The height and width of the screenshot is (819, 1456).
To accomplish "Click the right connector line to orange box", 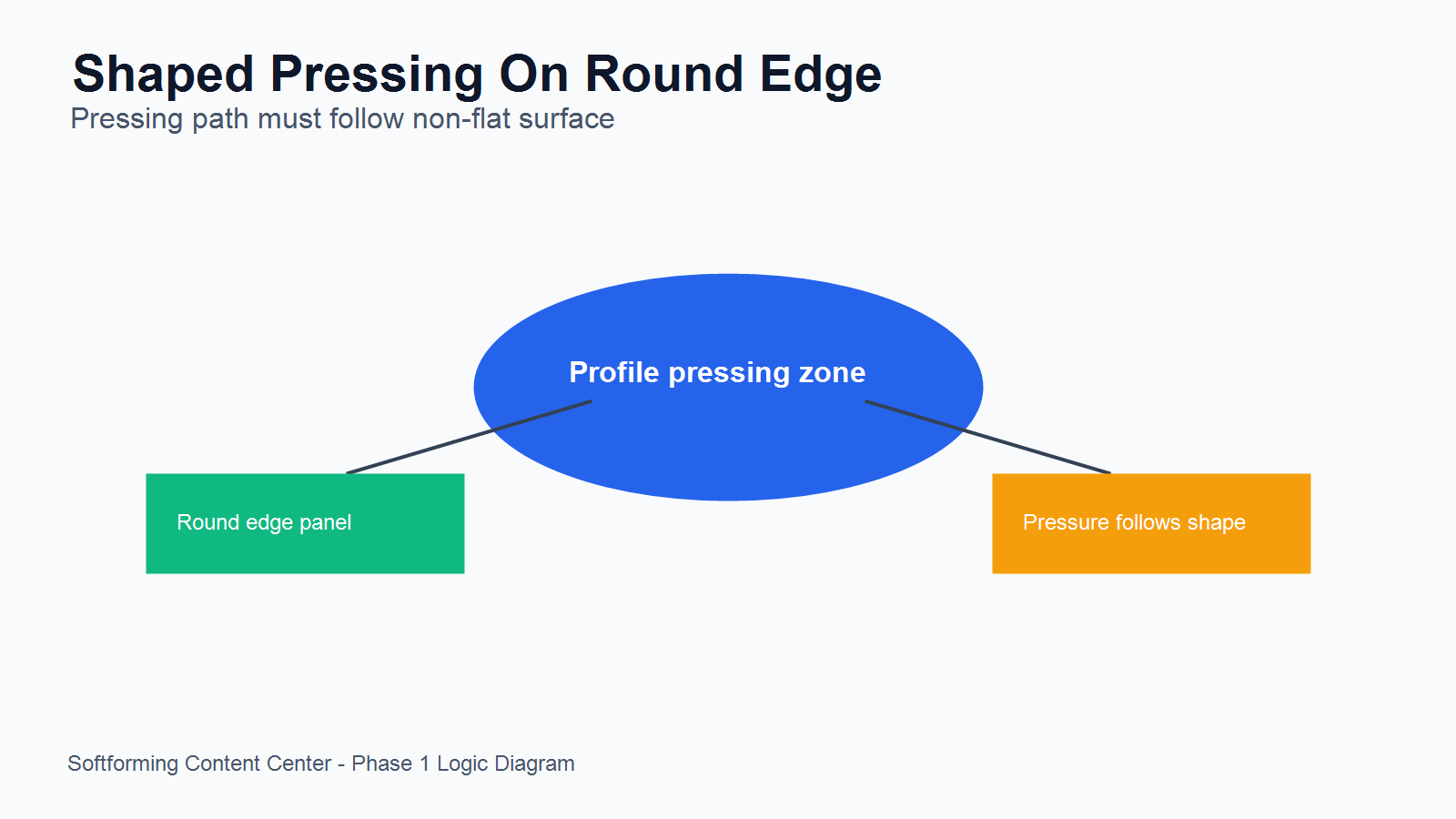I will (x=987, y=437).
